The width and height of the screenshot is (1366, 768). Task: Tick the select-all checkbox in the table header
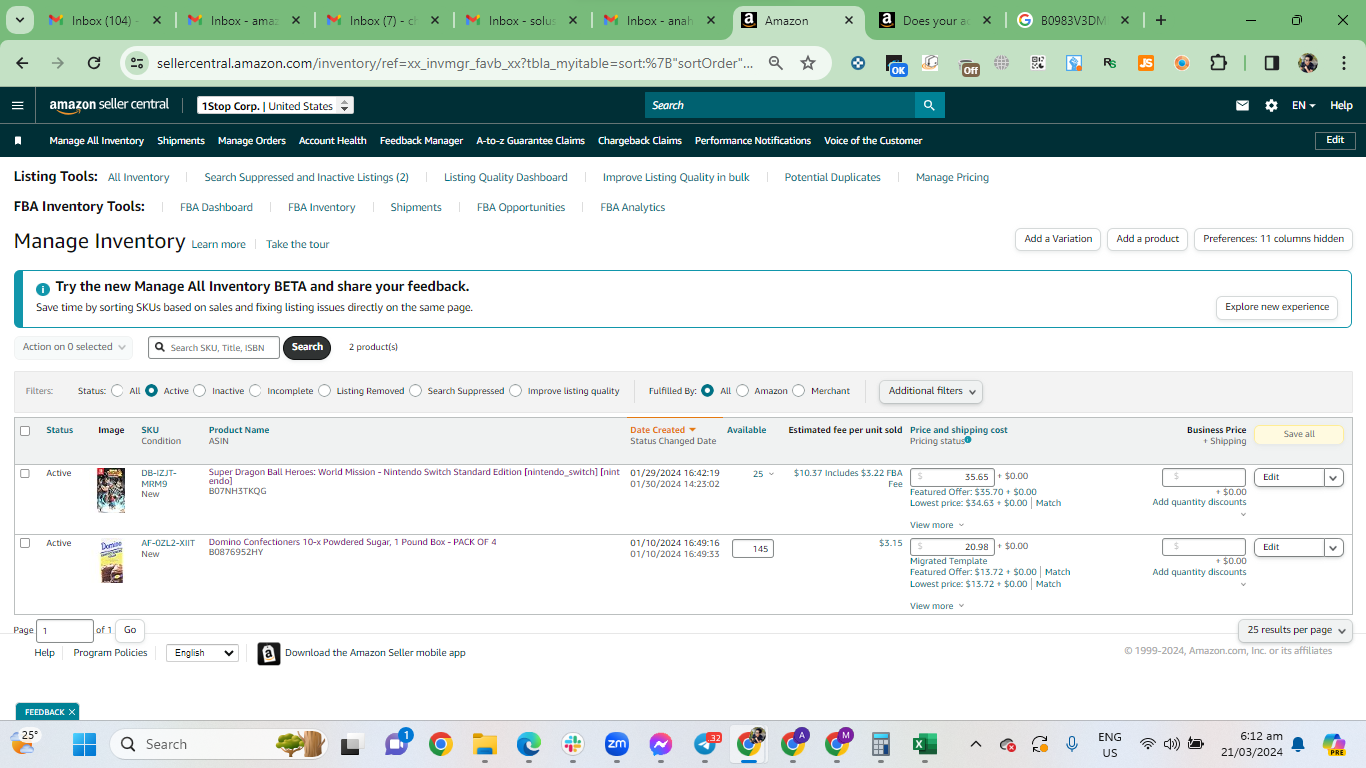click(25, 431)
